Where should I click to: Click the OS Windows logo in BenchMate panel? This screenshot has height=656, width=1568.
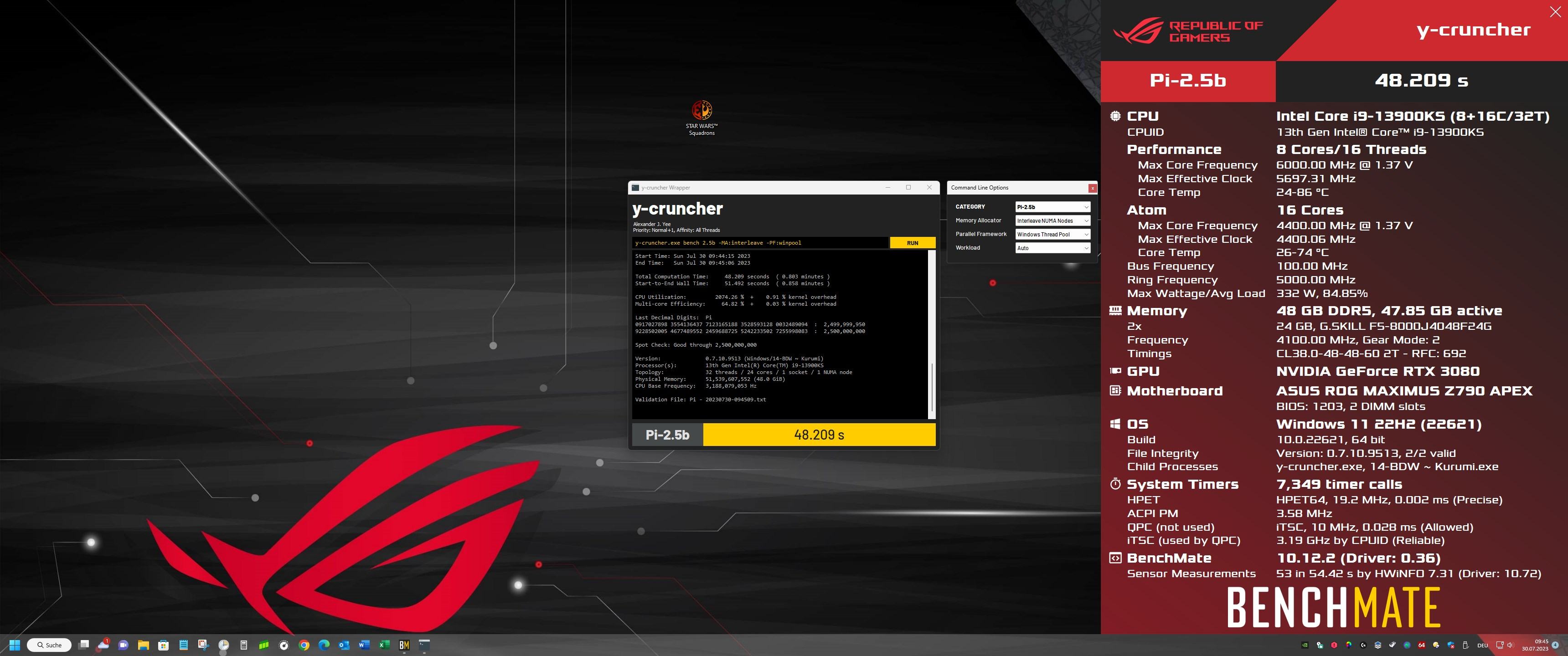coord(1115,424)
